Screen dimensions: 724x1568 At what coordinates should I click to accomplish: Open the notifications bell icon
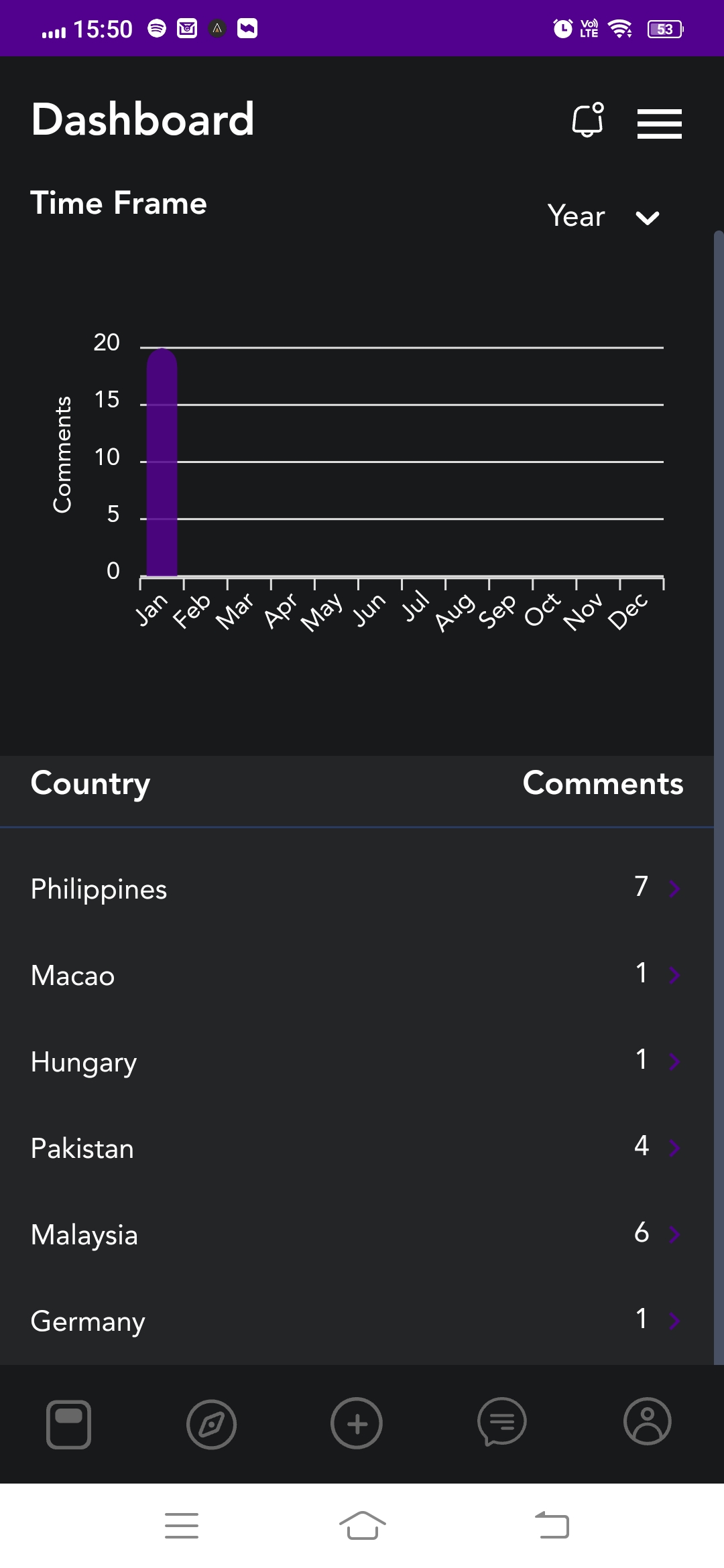[588, 120]
